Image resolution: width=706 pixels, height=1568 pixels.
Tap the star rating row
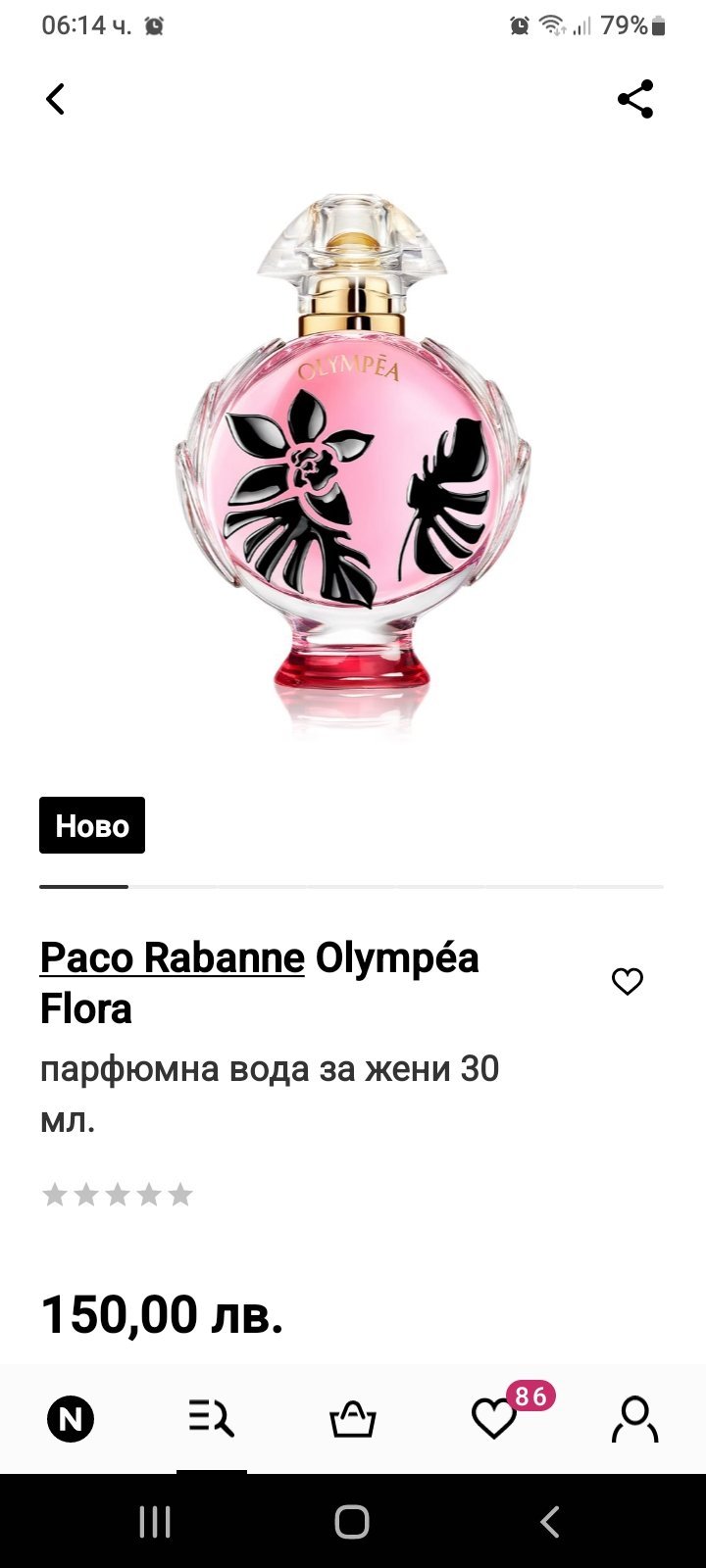pyautogui.click(x=118, y=1195)
